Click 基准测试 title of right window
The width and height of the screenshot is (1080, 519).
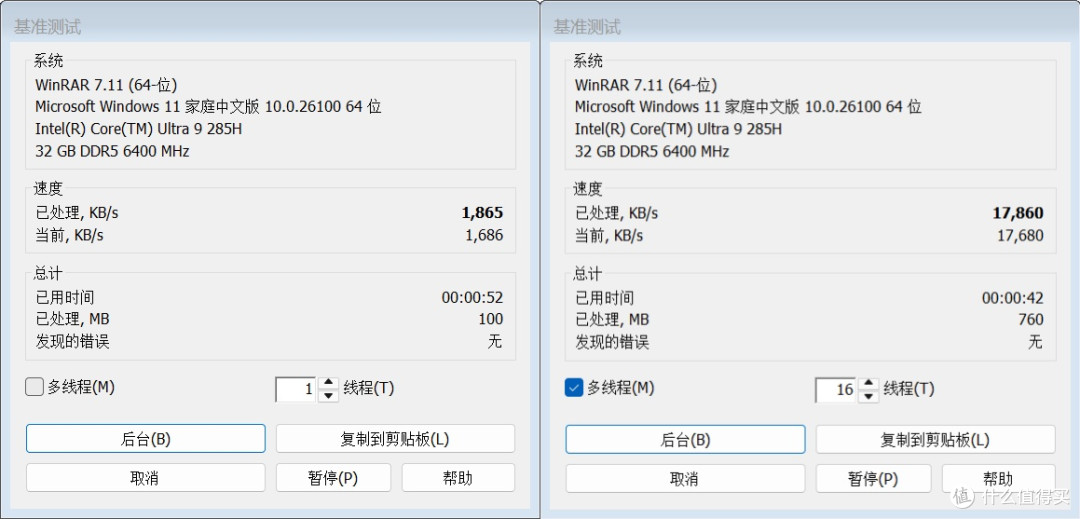[588, 28]
